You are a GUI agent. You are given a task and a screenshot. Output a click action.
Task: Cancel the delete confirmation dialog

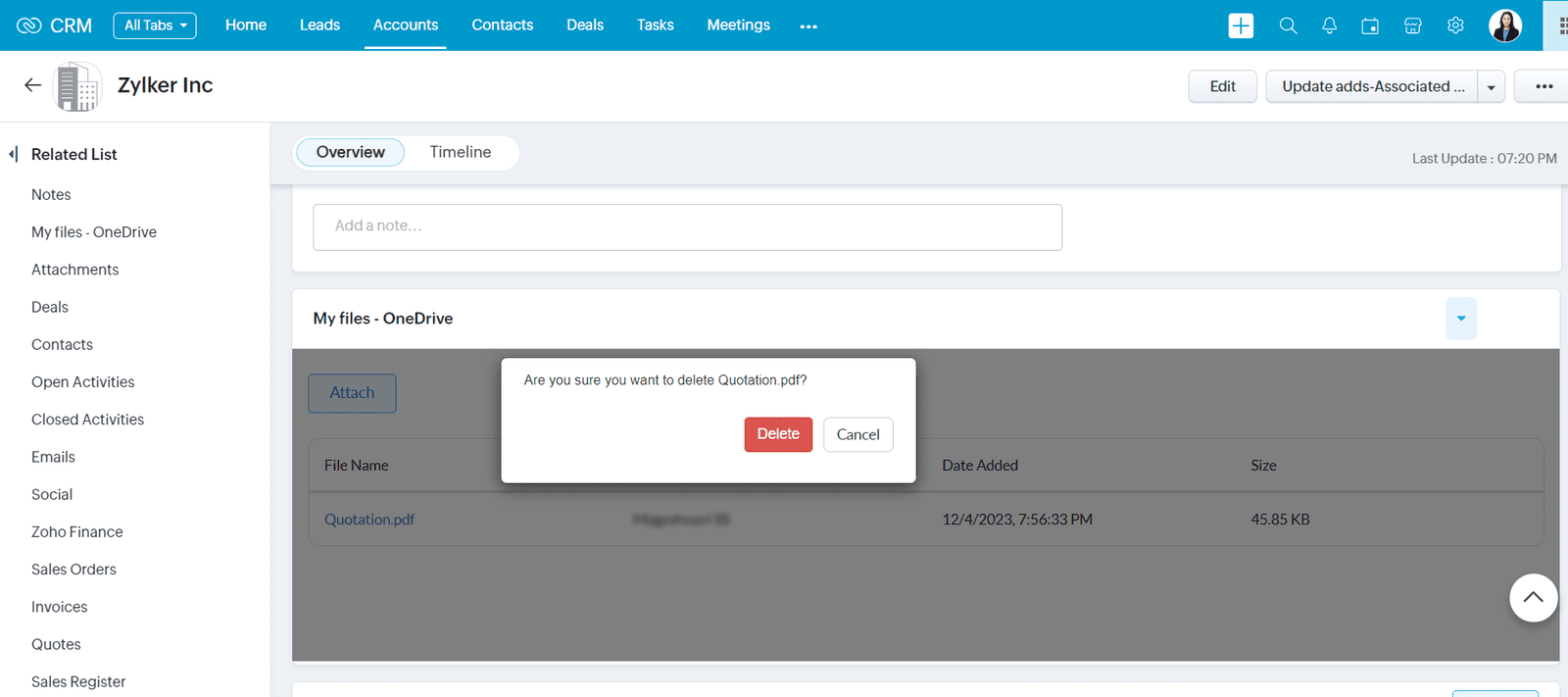(x=858, y=434)
